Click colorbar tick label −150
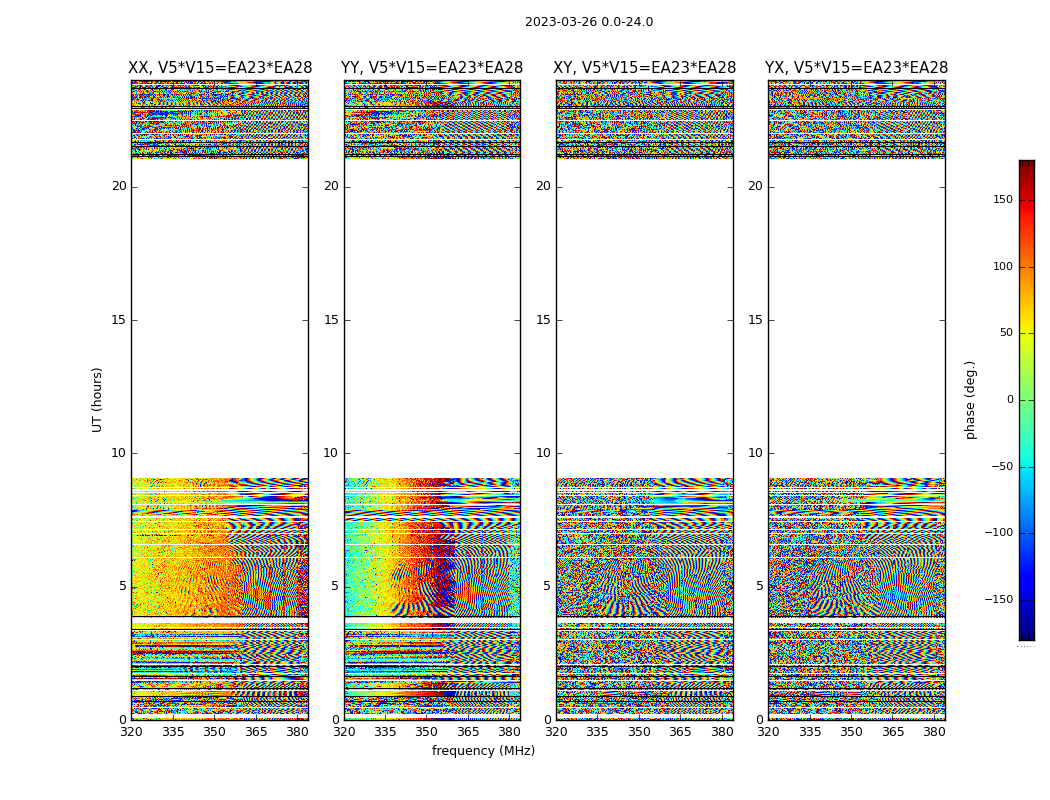This screenshot has width=1050, height=800. pyautogui.click(x=998, y=599)
